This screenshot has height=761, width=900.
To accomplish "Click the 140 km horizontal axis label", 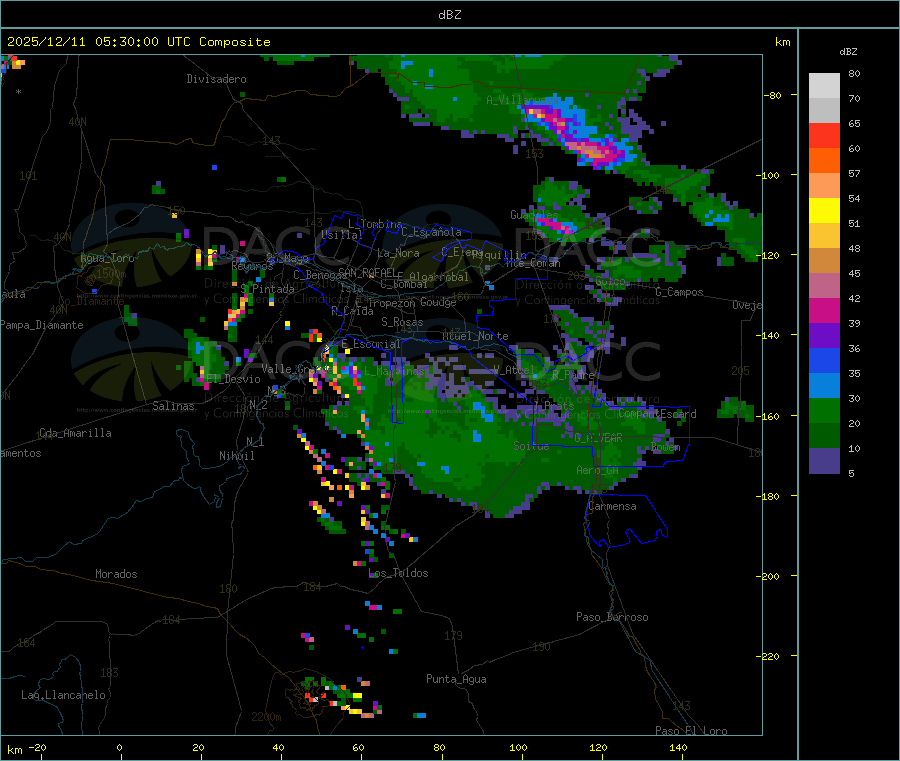I will 678,747.
